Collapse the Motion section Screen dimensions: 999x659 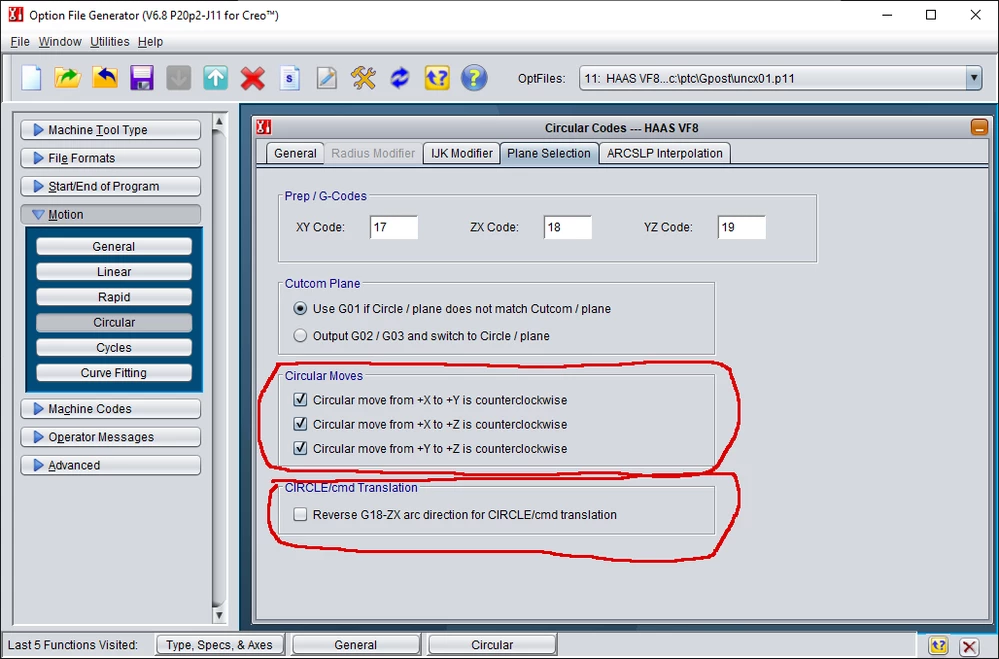(110, 214)
